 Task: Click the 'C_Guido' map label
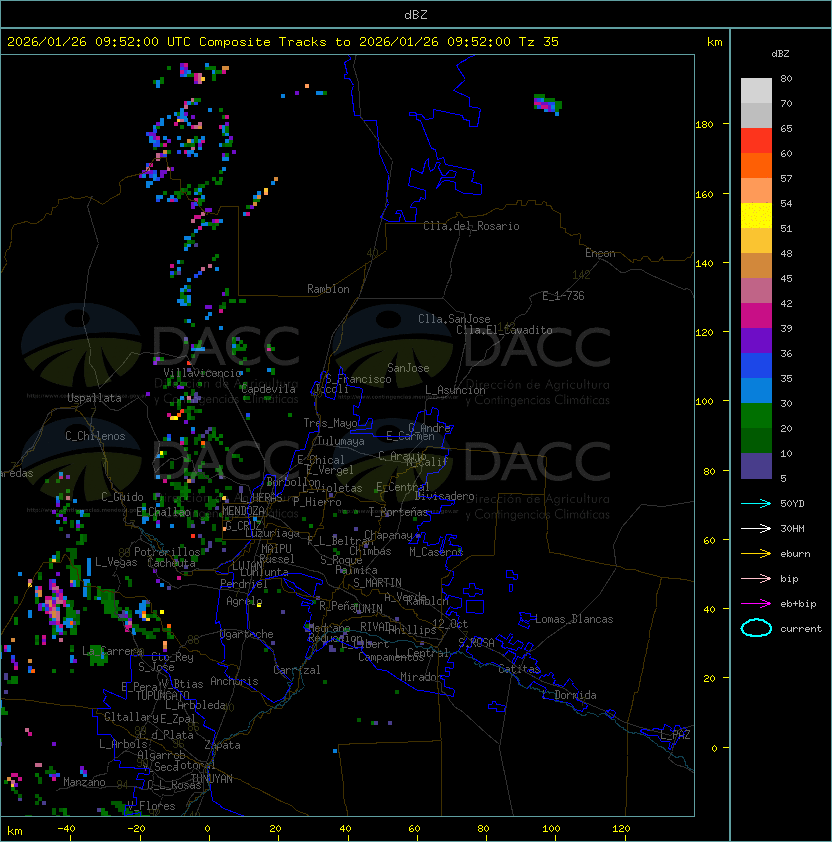point(122,497)
